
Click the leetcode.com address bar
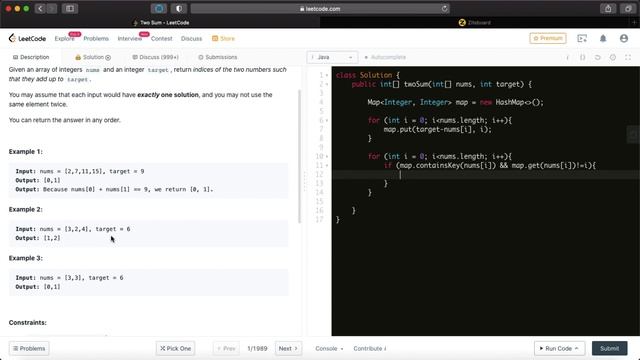click(320, 8)
